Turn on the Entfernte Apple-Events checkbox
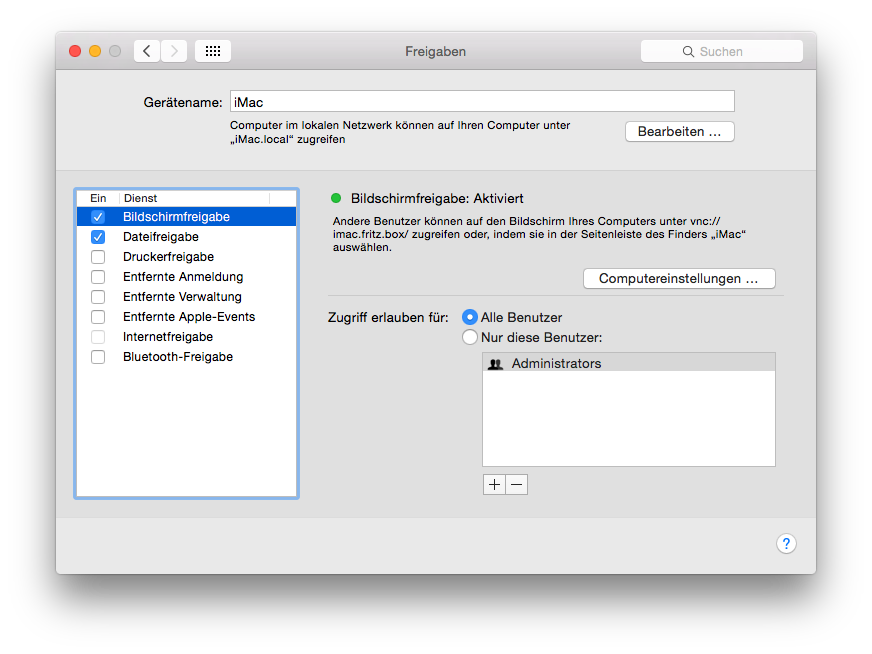This screenshot has height=654, width=872. point(98,316)
